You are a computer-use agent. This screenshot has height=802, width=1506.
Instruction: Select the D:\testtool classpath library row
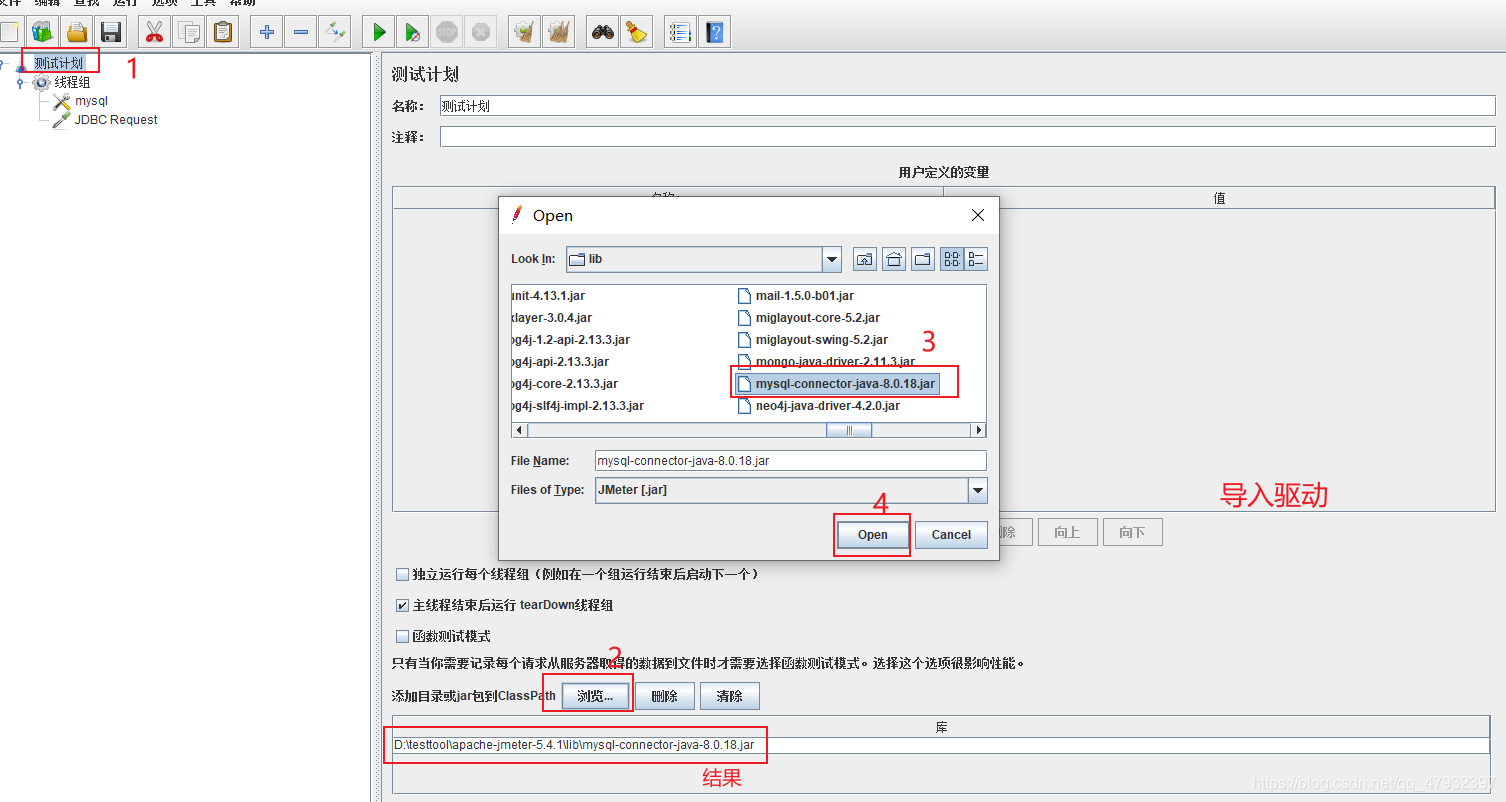click(x=941, y=745)
